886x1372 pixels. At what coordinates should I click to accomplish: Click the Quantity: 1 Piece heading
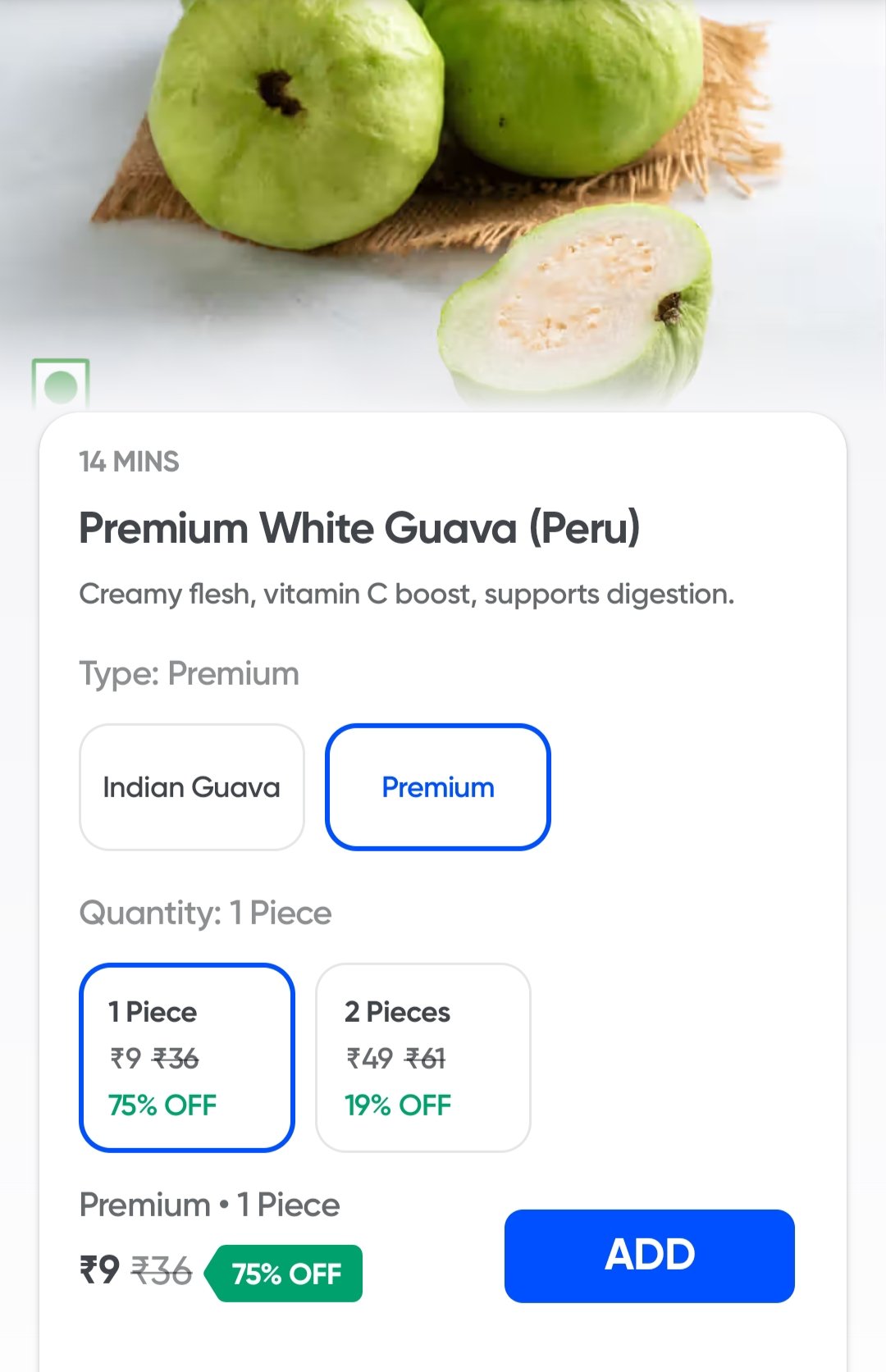tap(205, 913)
